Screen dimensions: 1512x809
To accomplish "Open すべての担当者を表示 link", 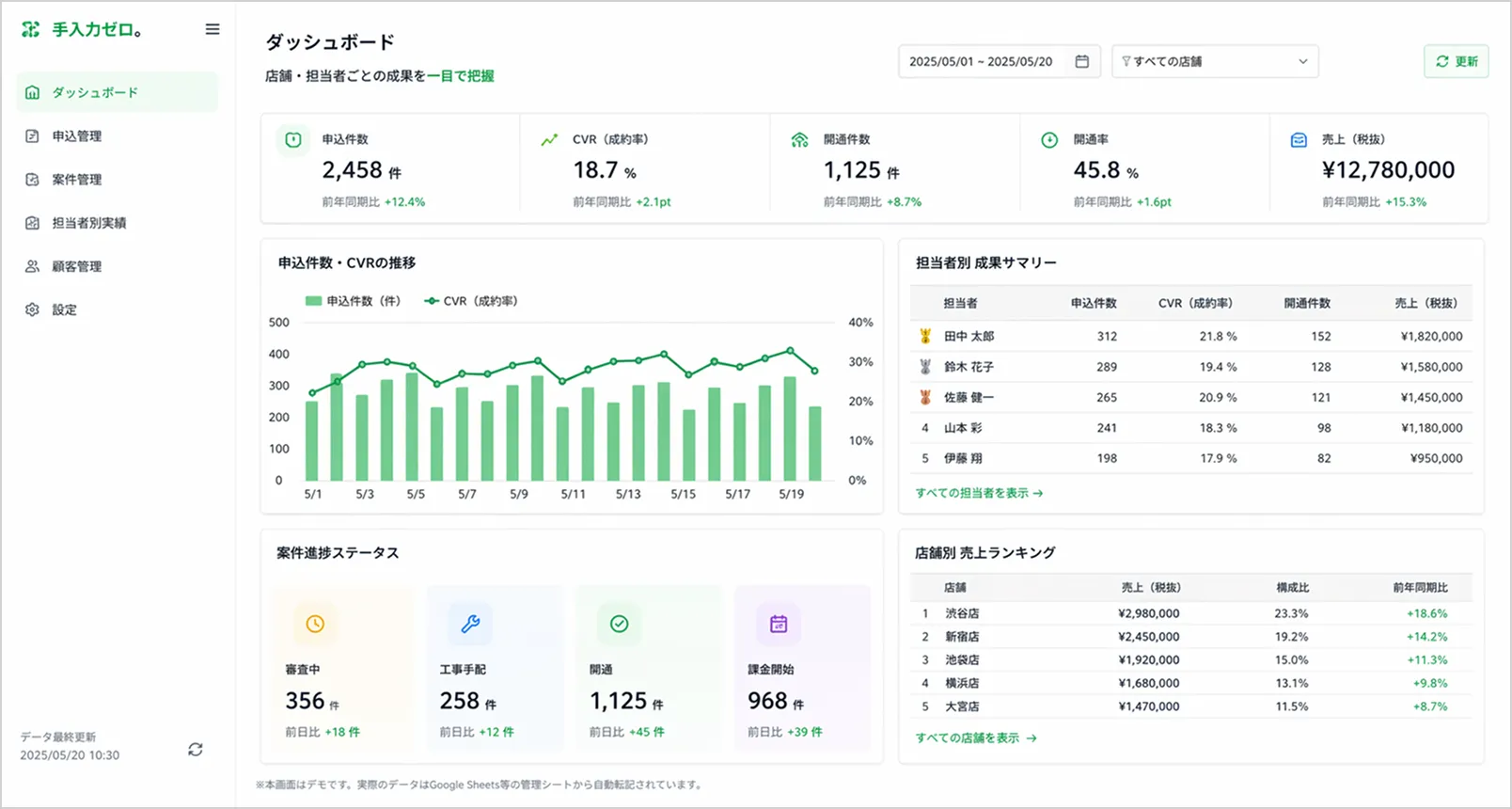I will point(979,493).
